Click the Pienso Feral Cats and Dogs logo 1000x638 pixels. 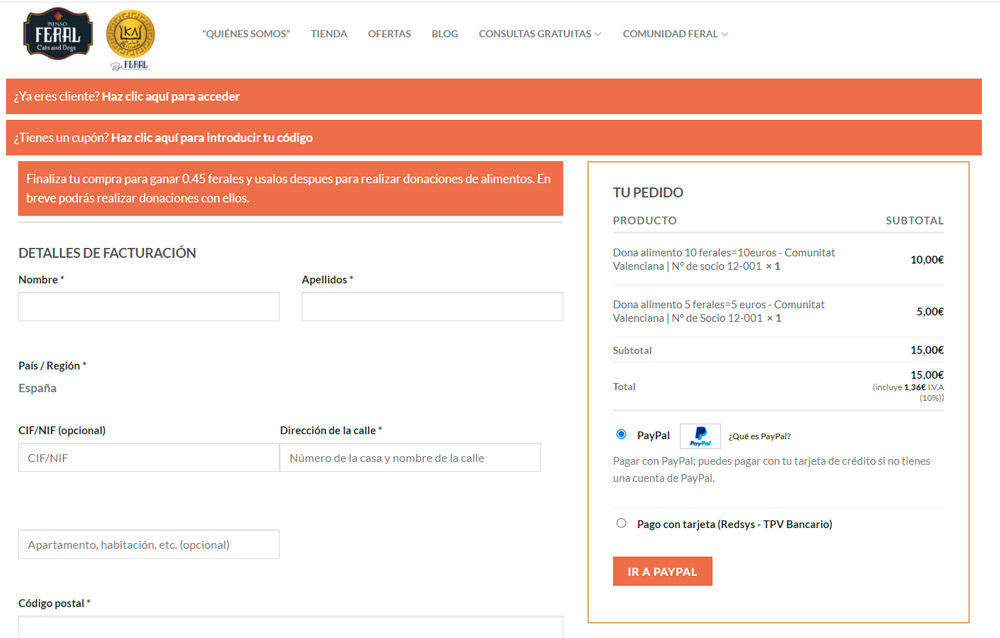click(58, 34)
